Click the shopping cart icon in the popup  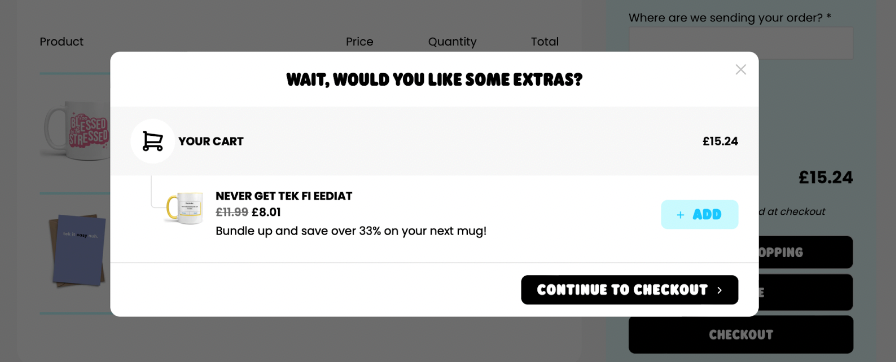[153, 141]
